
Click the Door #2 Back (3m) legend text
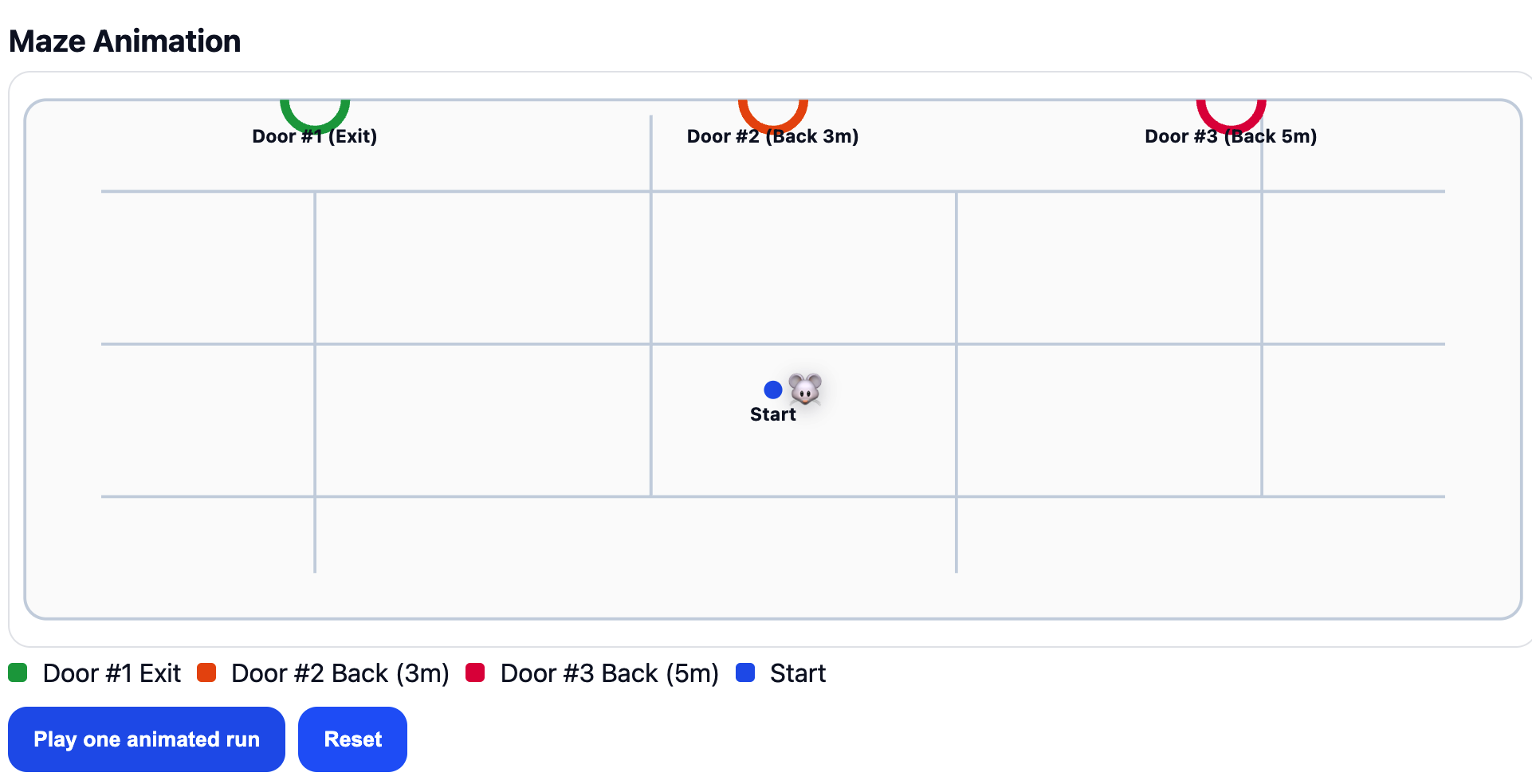pos(340,673)
